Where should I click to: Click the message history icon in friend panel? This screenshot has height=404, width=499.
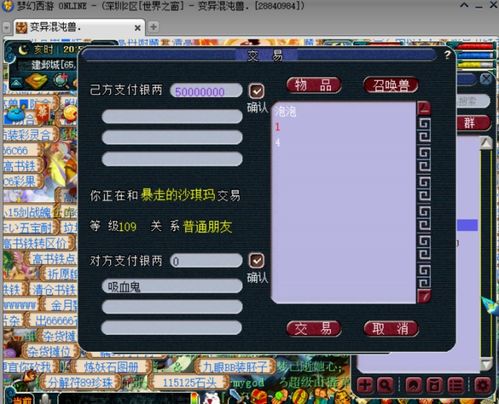[x=414, y=385]
